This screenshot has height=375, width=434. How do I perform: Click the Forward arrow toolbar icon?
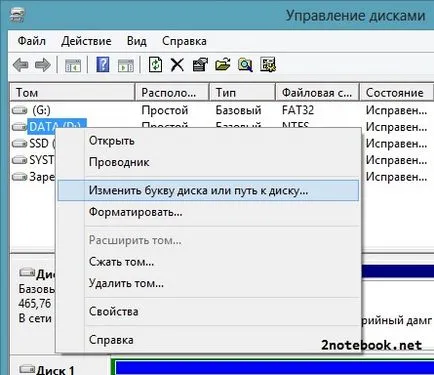(x=43, y=65)
